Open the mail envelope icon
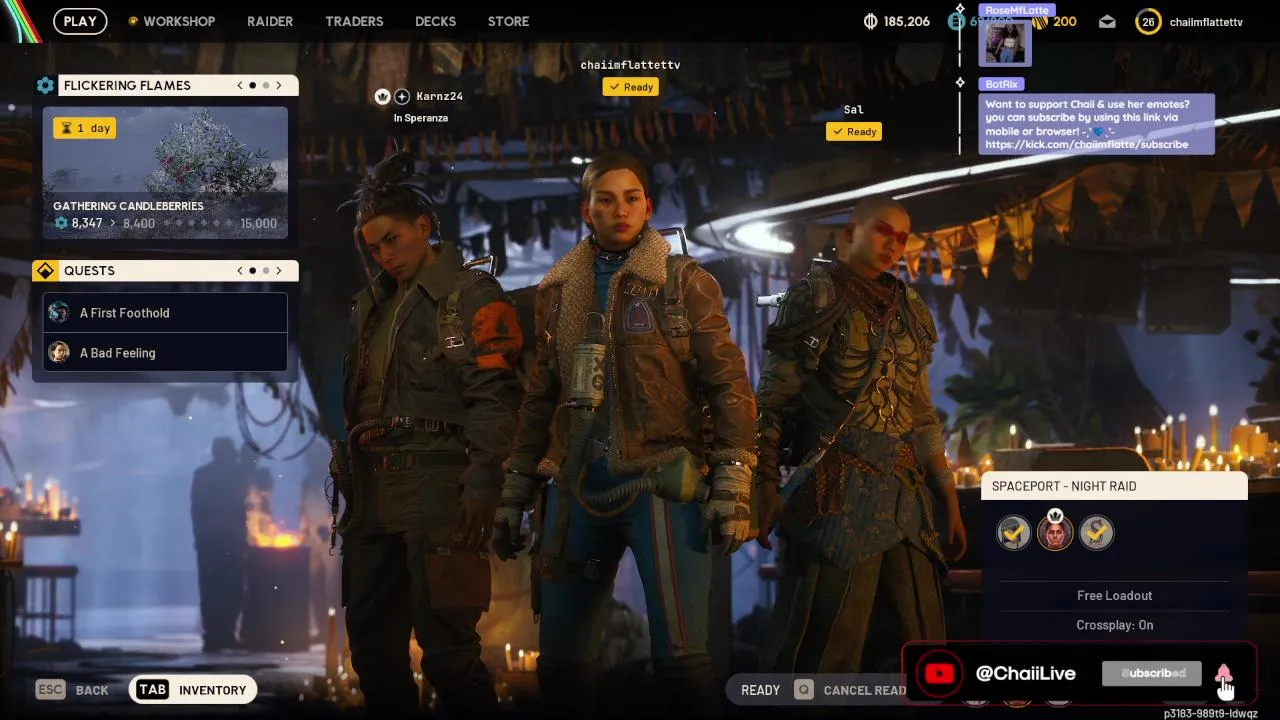 click(1107, 21)
